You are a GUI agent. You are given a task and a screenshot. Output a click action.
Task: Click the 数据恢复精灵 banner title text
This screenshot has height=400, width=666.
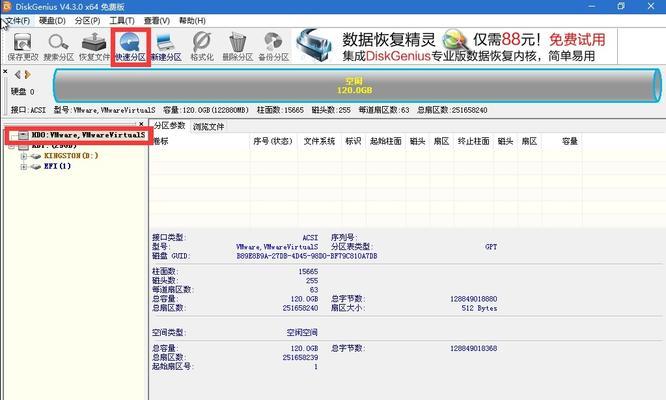(389, 39)
